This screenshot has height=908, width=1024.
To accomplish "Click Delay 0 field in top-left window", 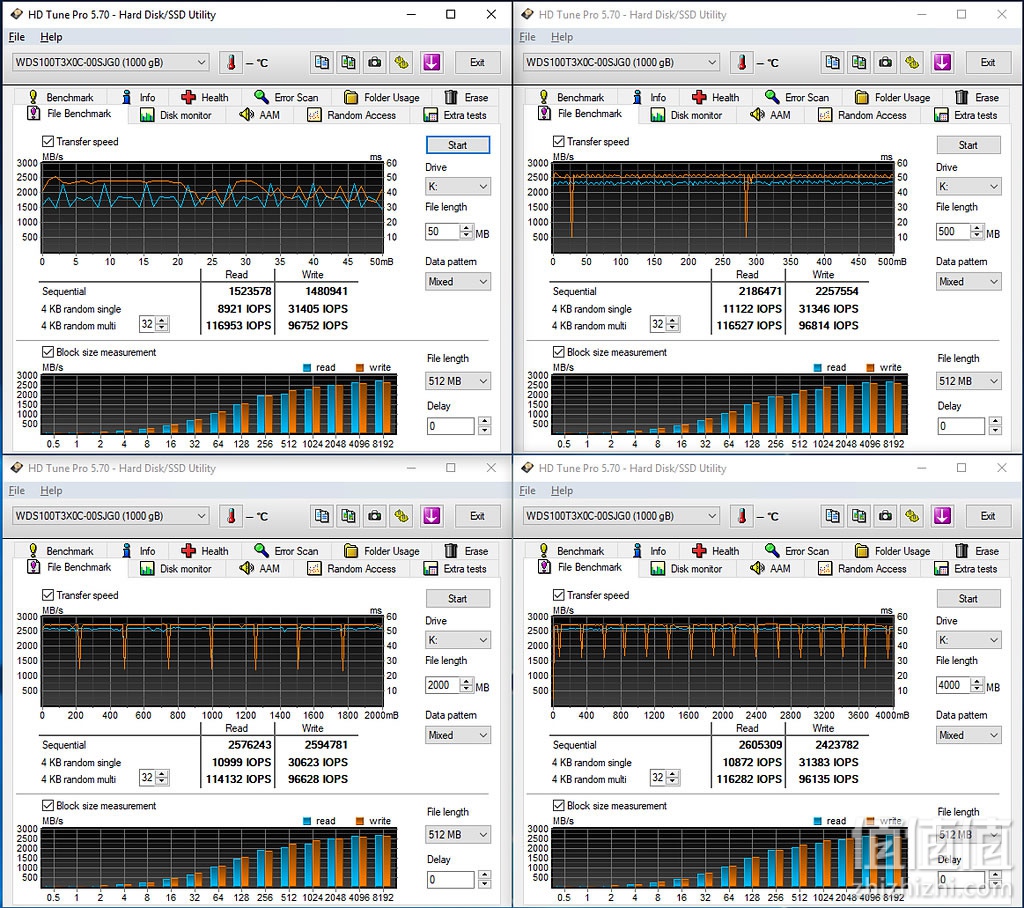I will click(451, 426).
